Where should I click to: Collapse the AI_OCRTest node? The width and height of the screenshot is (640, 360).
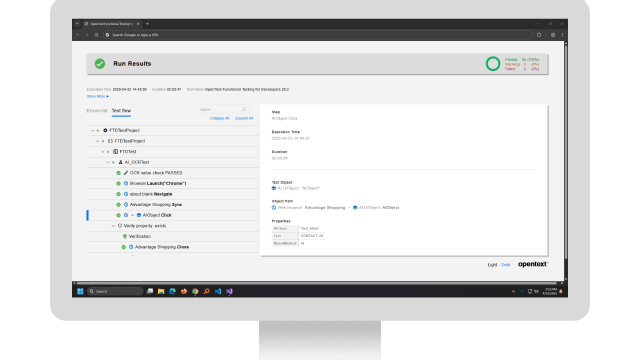[x=108, y=162]
